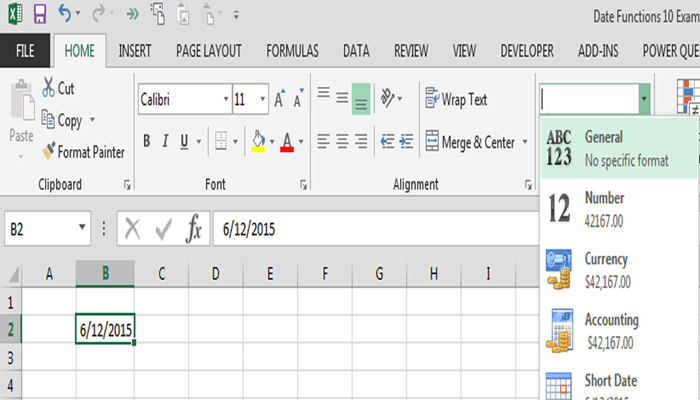Click the Increase Font Size icon
This screenshot has height=400, width=700.
point(280,98)
